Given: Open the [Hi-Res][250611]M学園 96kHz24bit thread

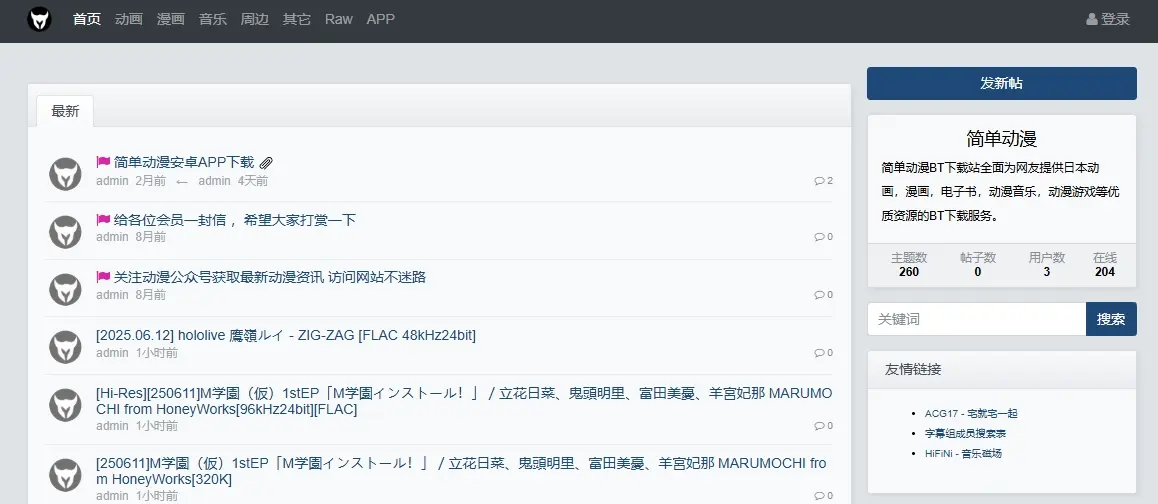Looking at the screenshot, I should (x=464, y=401).
